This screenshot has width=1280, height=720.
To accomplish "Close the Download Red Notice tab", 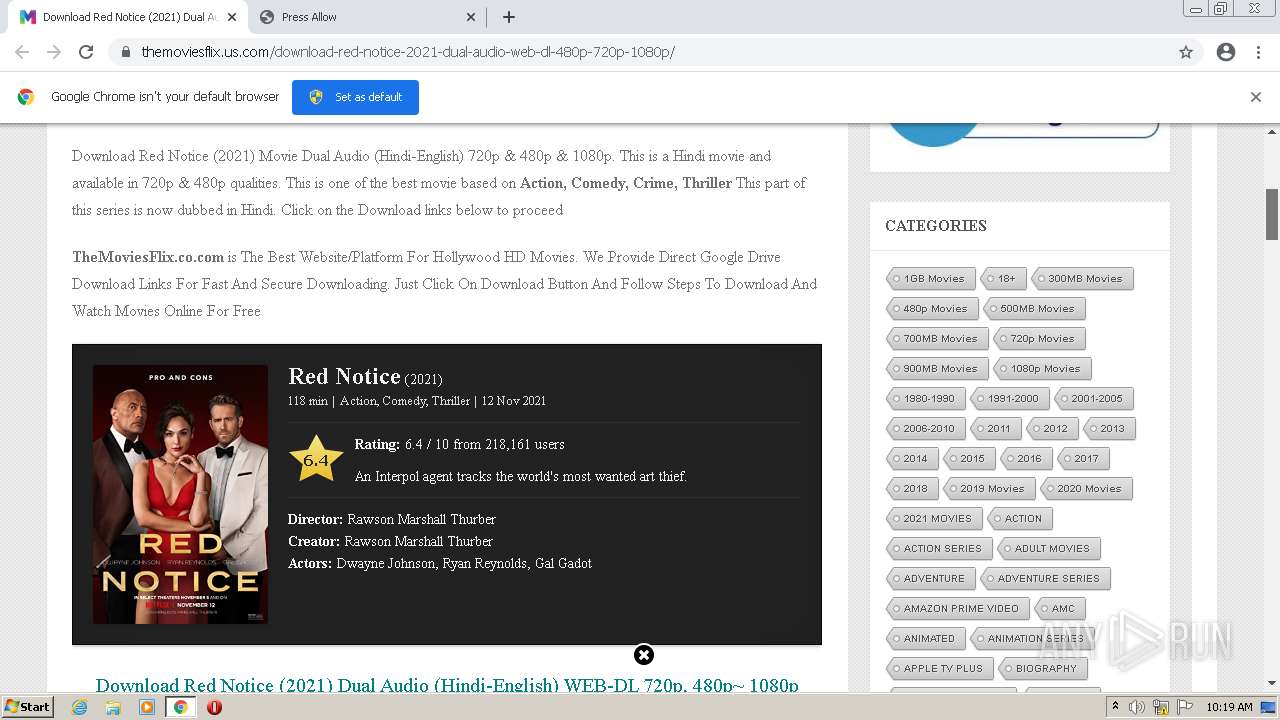I will pyautogui.click(x=232, y=17).
